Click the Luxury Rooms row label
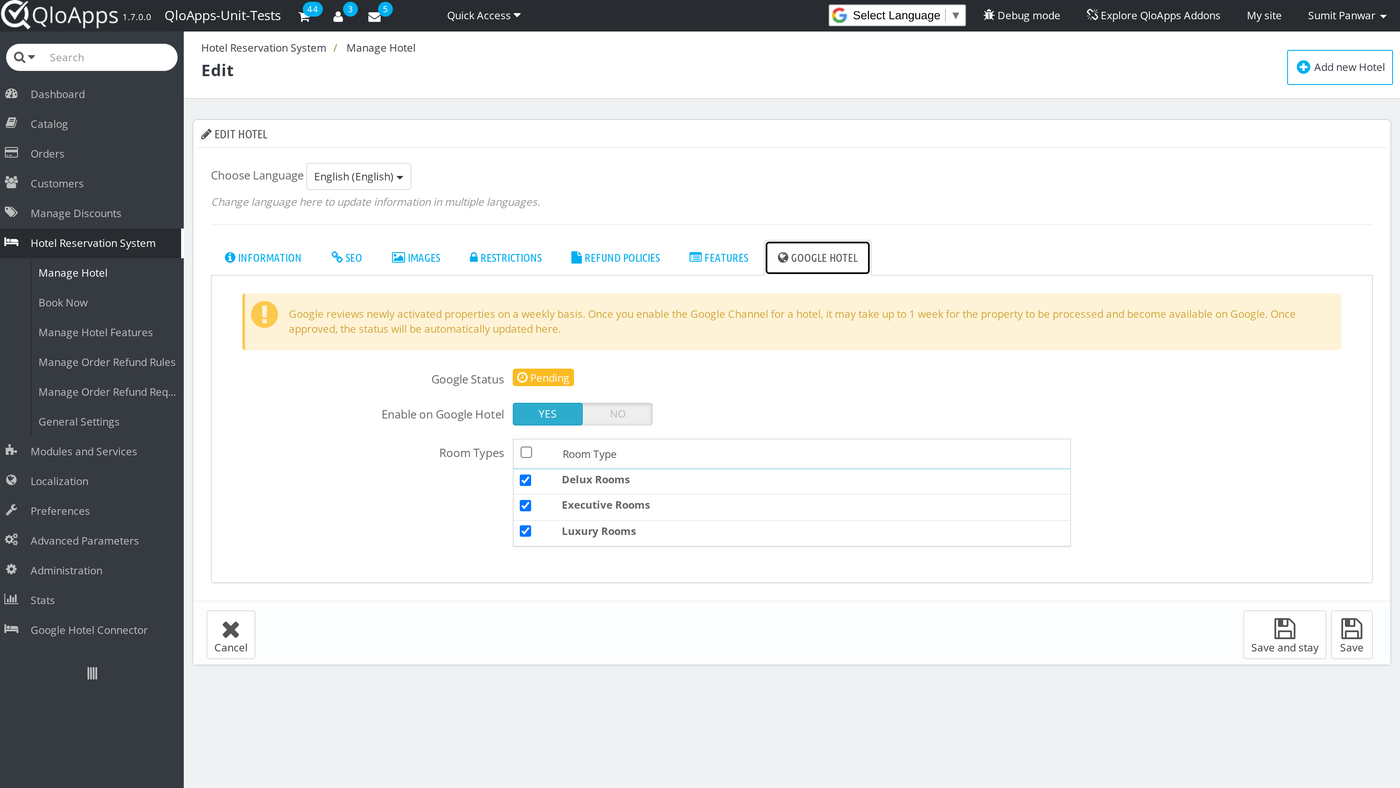 pos(599,531)
